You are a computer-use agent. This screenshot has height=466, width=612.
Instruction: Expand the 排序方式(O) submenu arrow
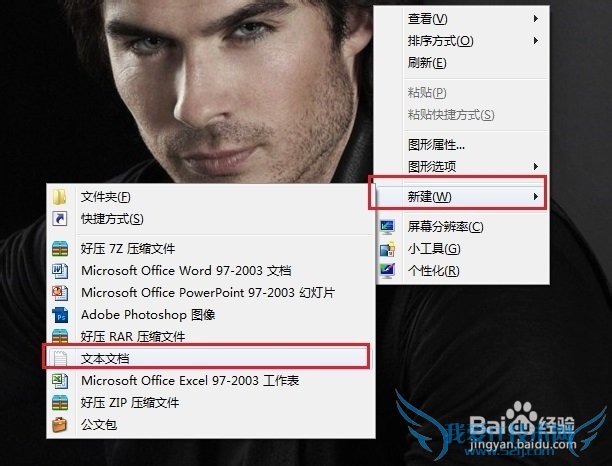tap(536, 41)
